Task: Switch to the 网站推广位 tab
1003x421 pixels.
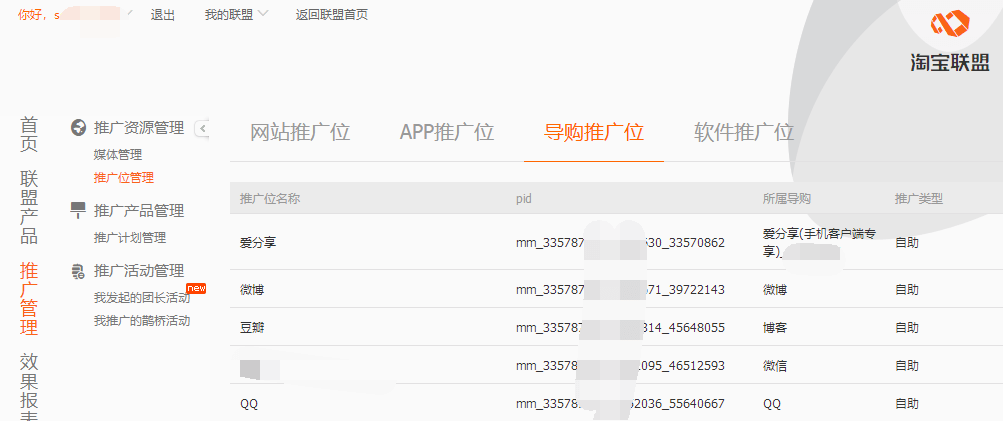Action: click(x=299, y=133)
